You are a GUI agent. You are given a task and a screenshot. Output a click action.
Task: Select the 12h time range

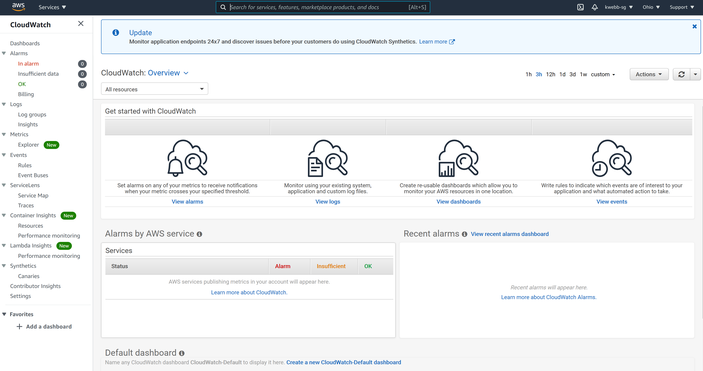click(x=551, y=74)
